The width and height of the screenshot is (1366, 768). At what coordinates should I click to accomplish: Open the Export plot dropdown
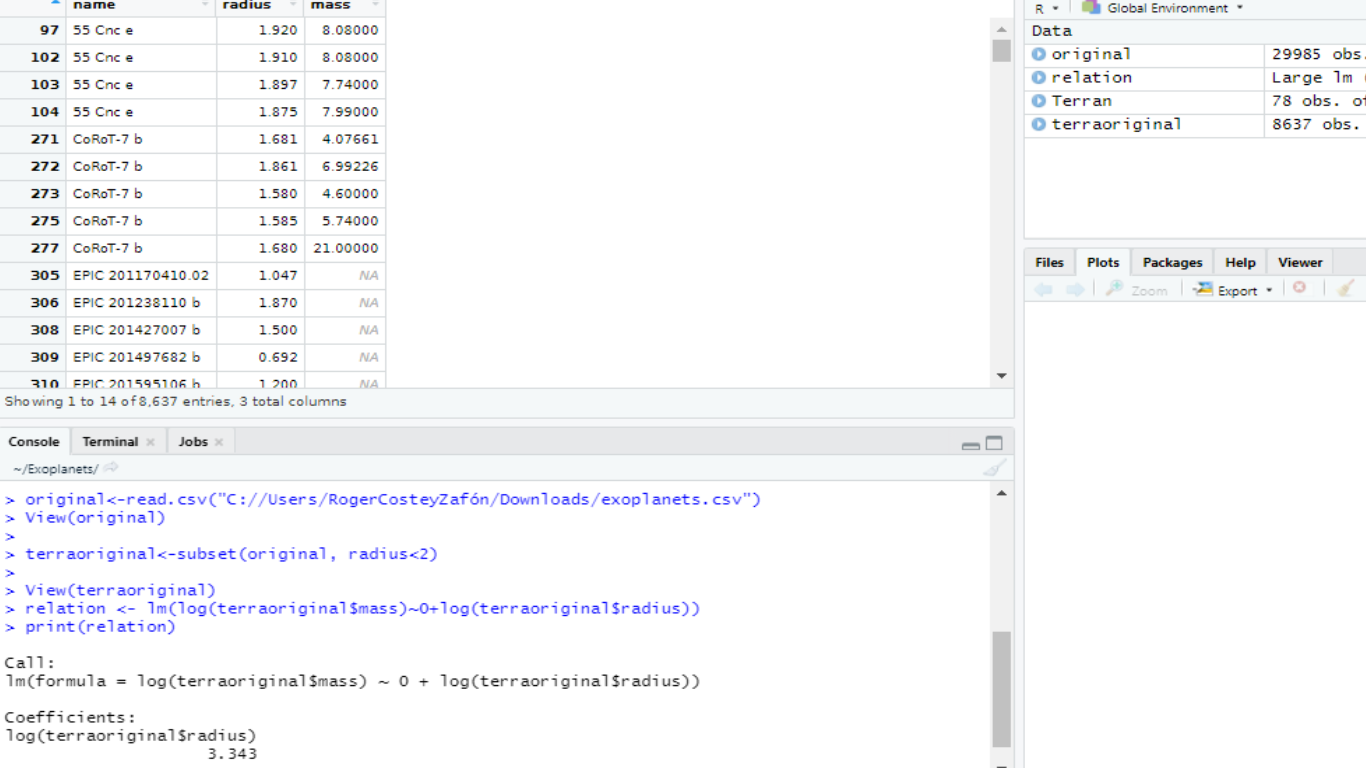point(1233,290)
